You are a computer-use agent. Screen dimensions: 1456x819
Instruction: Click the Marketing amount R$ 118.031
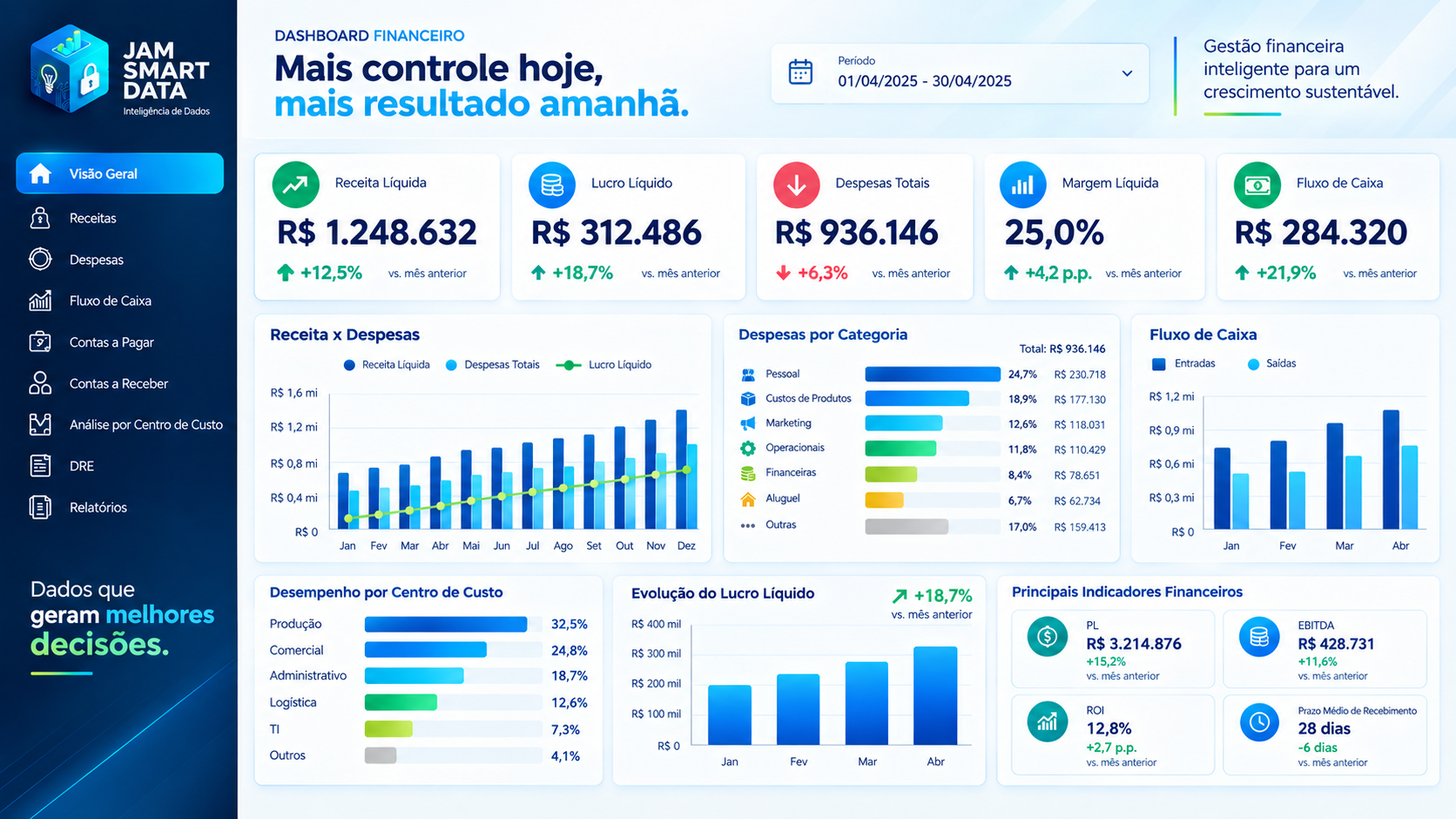[x=1080, y=425]
